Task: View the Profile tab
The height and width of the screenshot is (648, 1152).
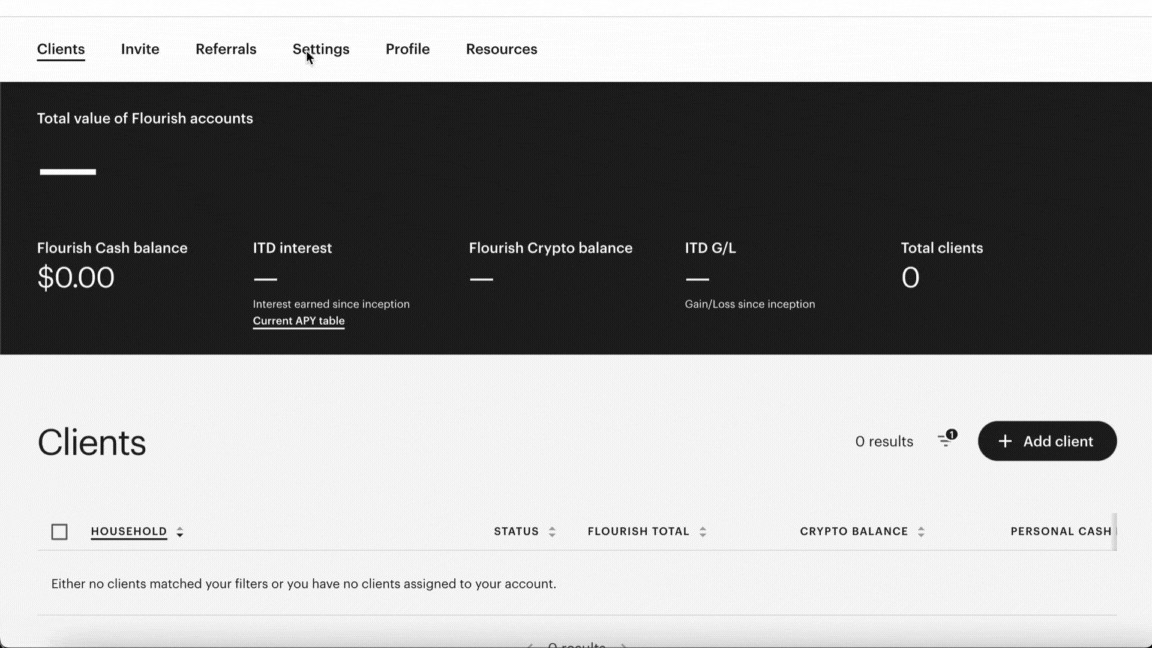Action: 408,49
